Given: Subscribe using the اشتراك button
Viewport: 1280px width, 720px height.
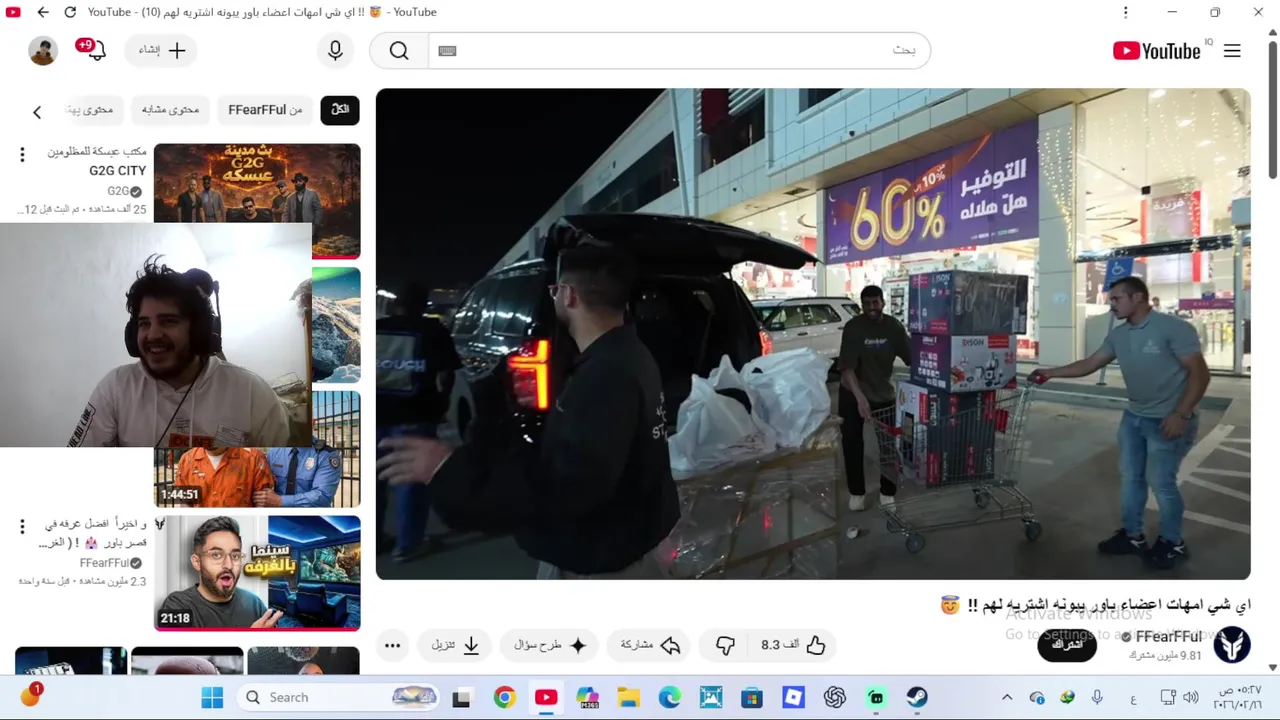Looking at the screenshot, I should (x=1067, y=644).
